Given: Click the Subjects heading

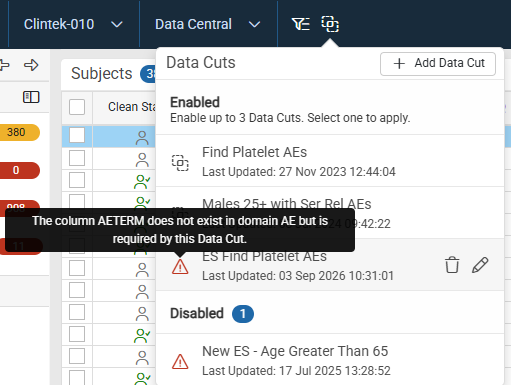Looking at the screenshot, I should [x=102, y=73].
